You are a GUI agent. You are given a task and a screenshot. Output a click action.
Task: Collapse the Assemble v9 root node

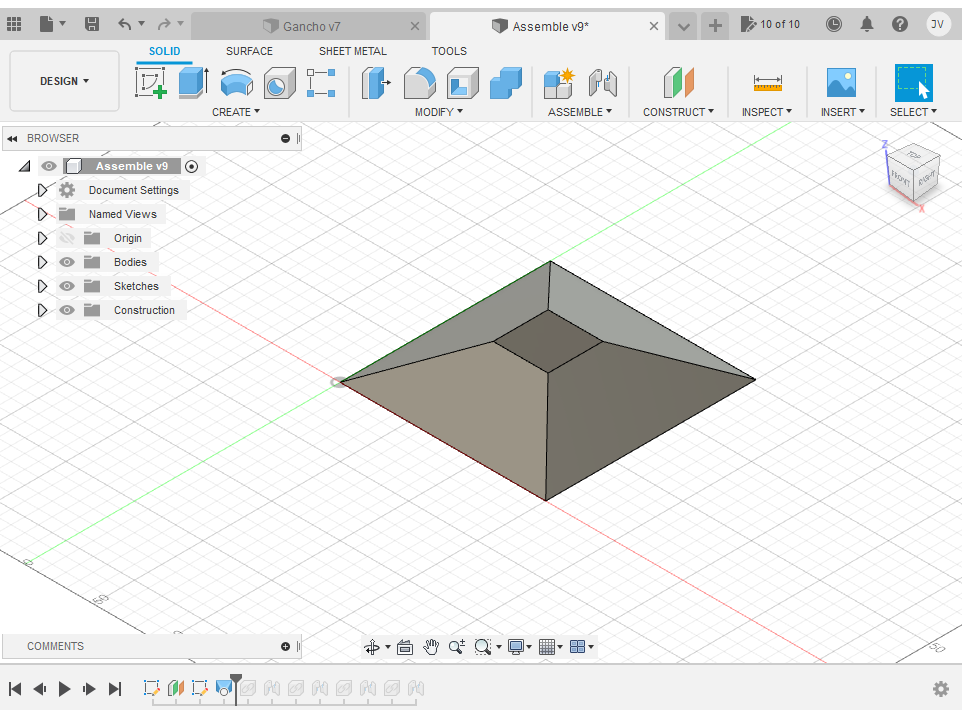tap(25, 166)
